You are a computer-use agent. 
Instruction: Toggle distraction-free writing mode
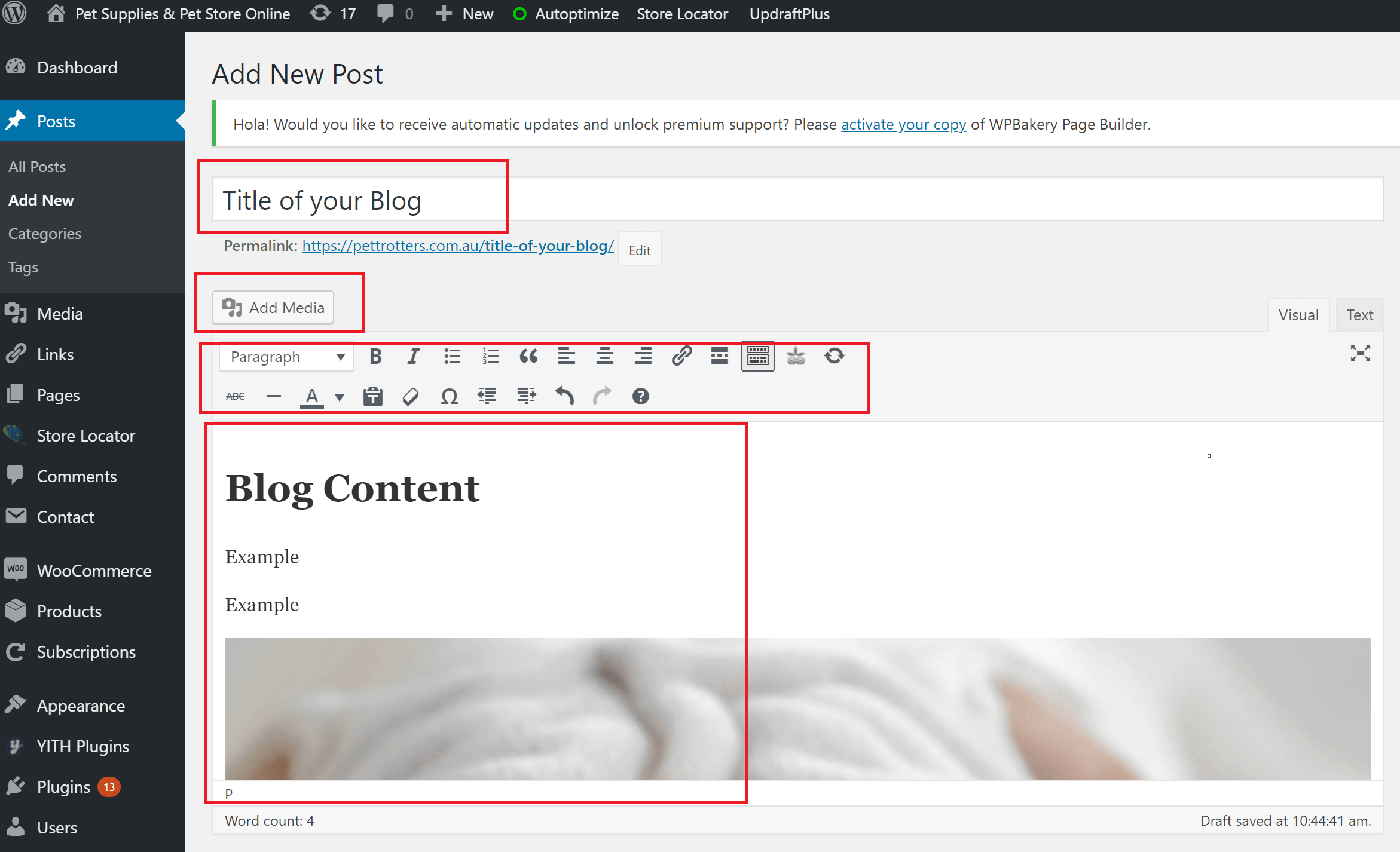click(x=1360, y=353)
